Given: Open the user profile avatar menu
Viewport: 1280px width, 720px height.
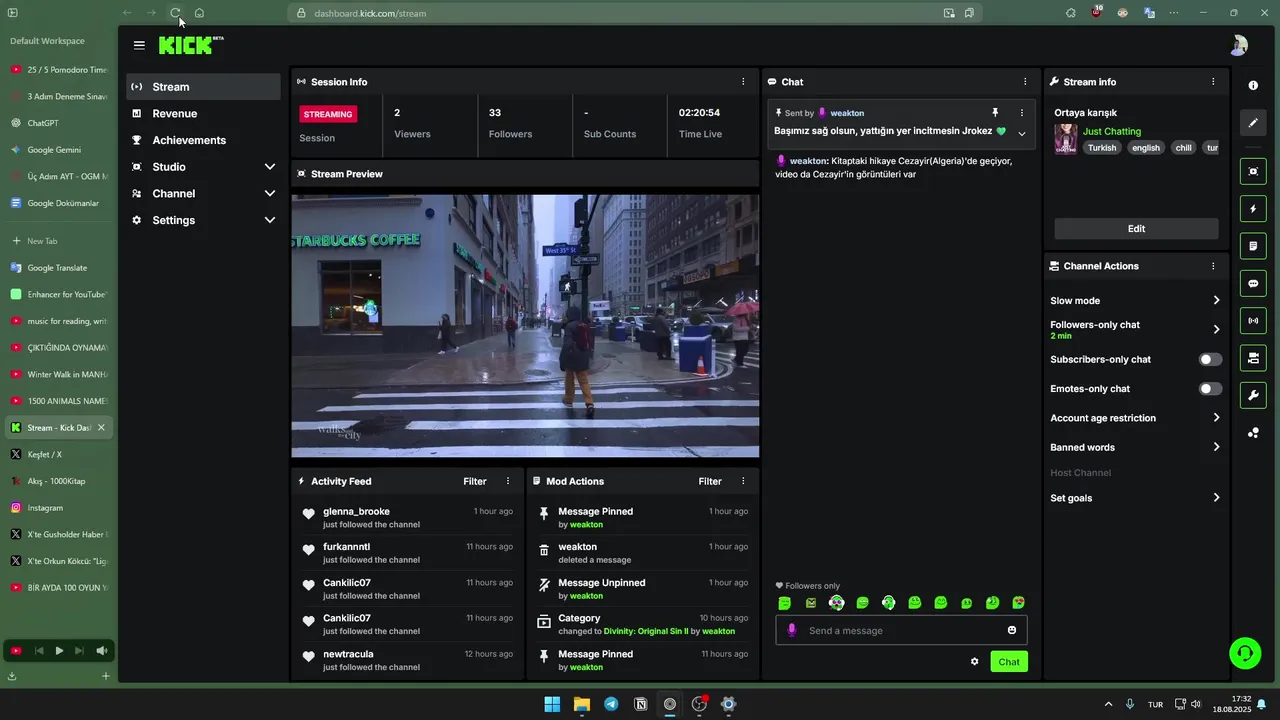Looking at the screenshot, I should pyautogui.click(x=1238, y=45).
